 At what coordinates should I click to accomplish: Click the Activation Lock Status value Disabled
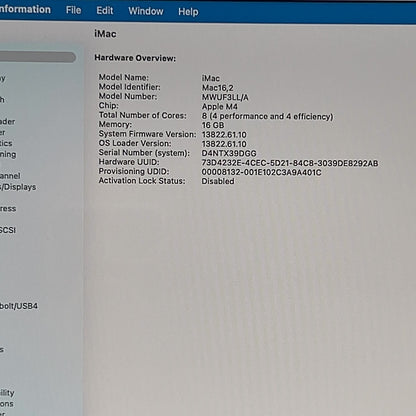pyautogui.click(x=218, y=181)
